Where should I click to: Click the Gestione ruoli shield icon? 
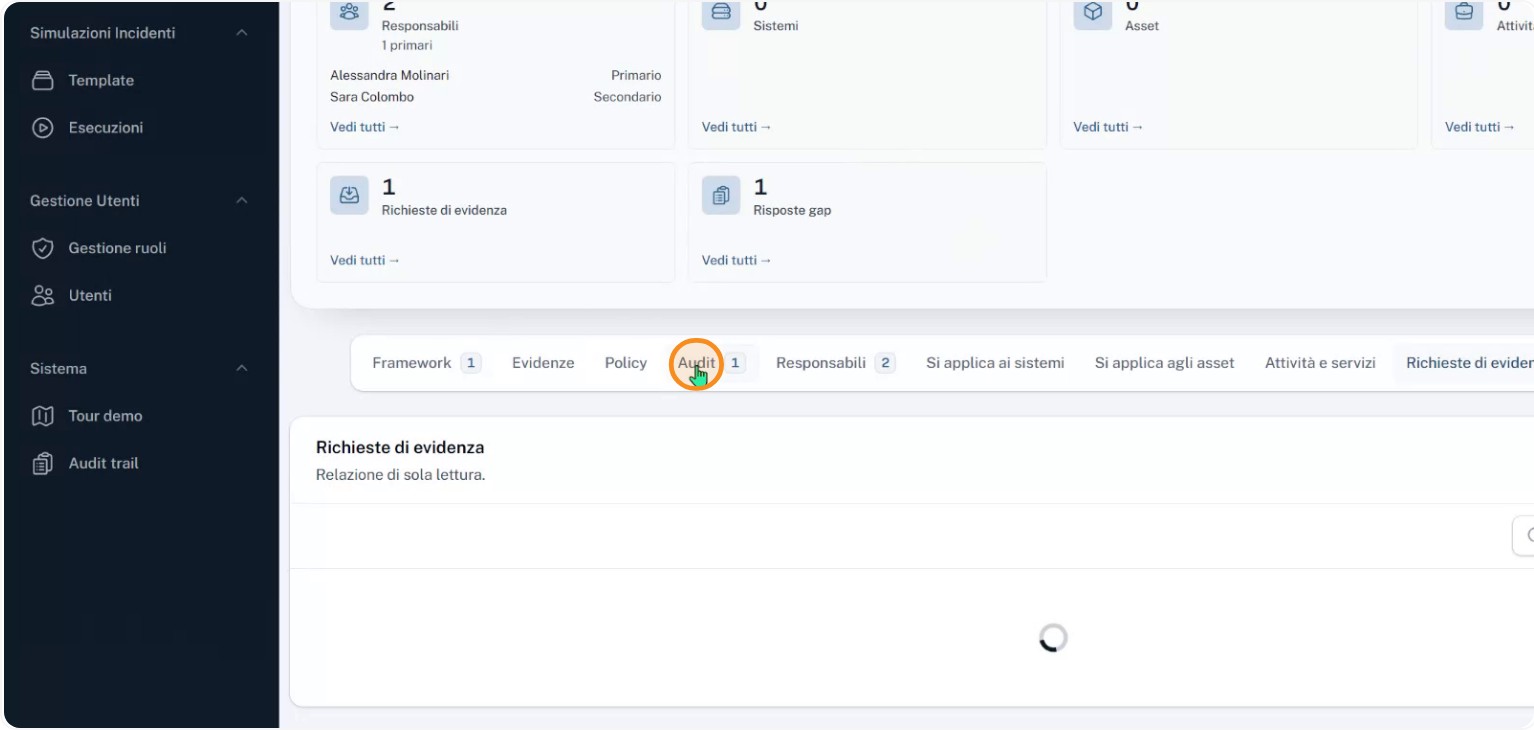click(43, 248)
